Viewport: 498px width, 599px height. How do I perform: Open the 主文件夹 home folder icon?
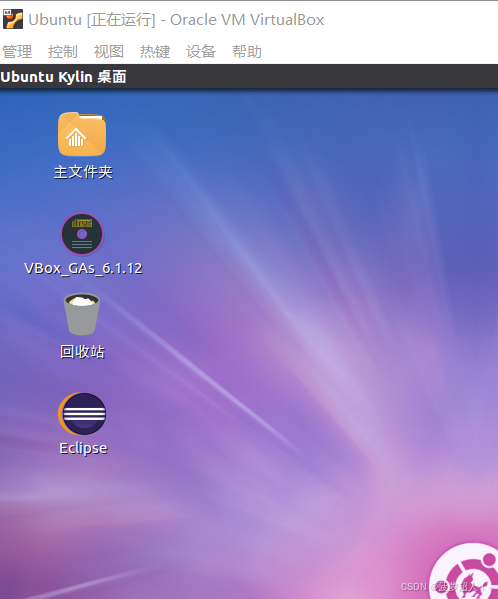[82, 134]
